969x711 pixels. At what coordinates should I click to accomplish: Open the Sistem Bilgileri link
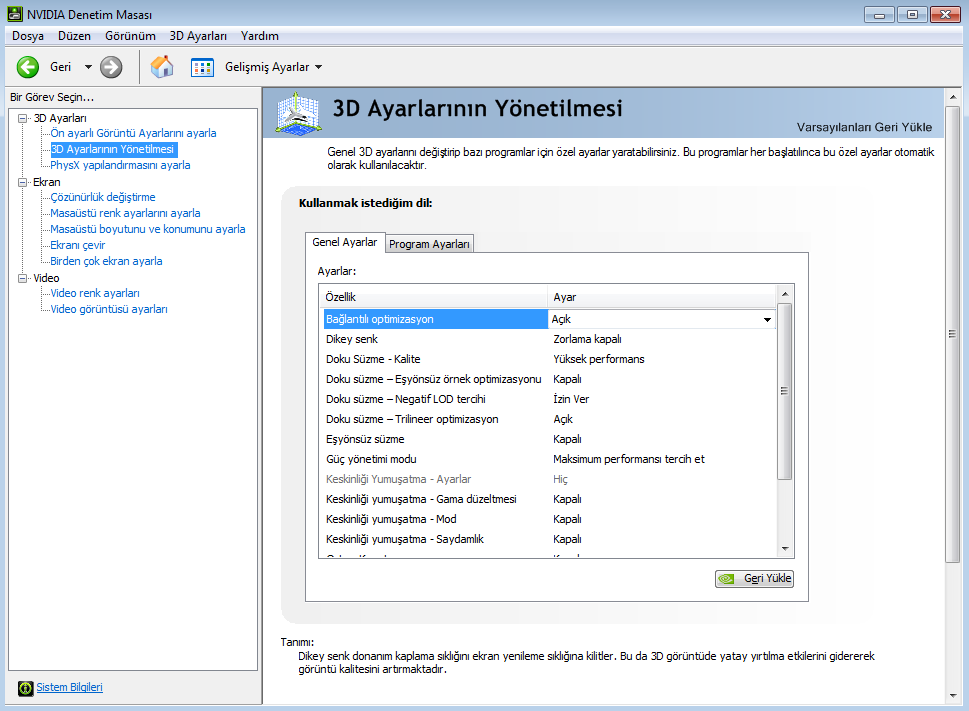coord(69,688)
